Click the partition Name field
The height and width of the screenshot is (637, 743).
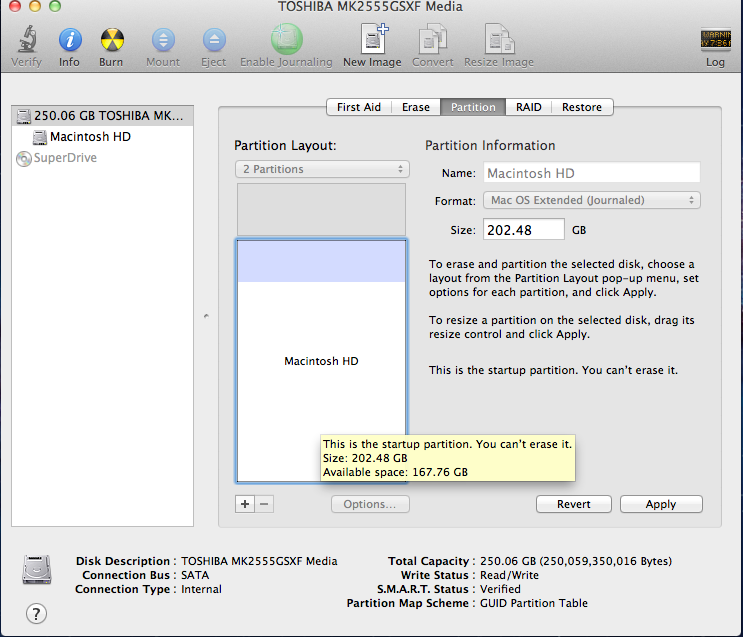[x=591, y=173]
